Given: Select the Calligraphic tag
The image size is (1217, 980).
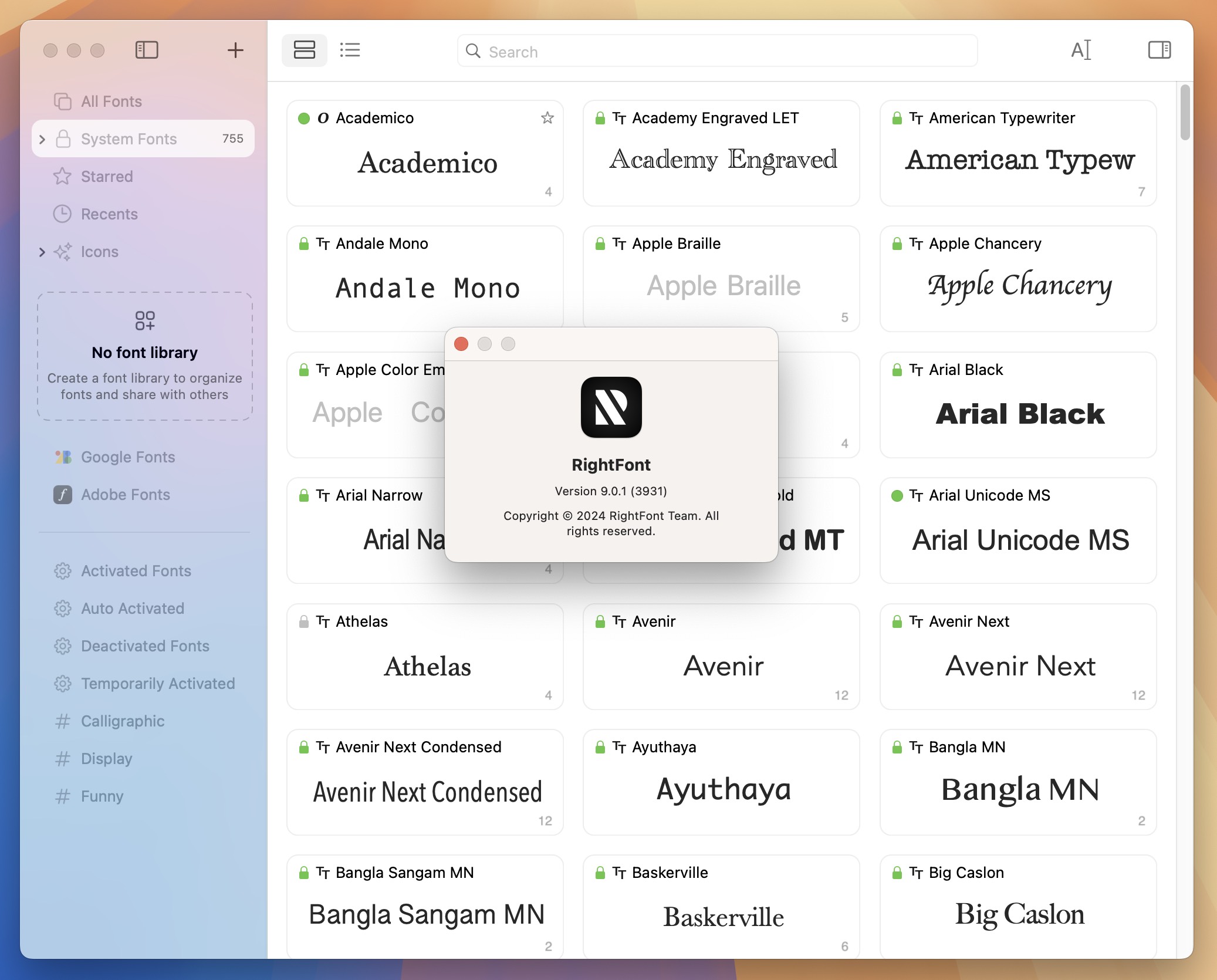Looking at the screenshot, I should coord(143,721).
